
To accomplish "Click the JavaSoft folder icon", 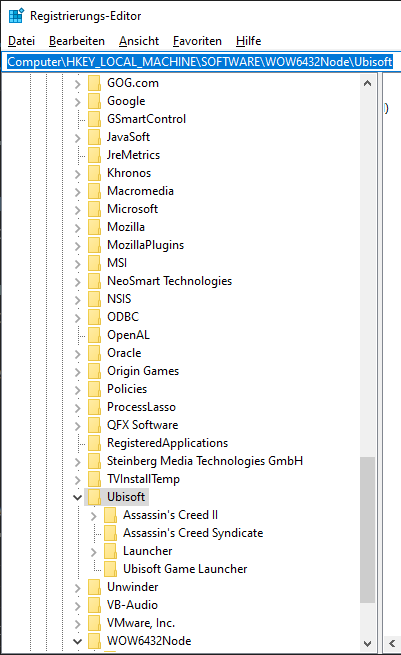I will [94, 137].
